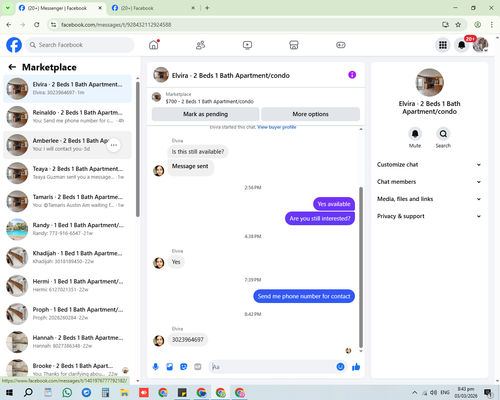
Task: Click the chat messages scrollbar
Action: [x=361, y=267]
